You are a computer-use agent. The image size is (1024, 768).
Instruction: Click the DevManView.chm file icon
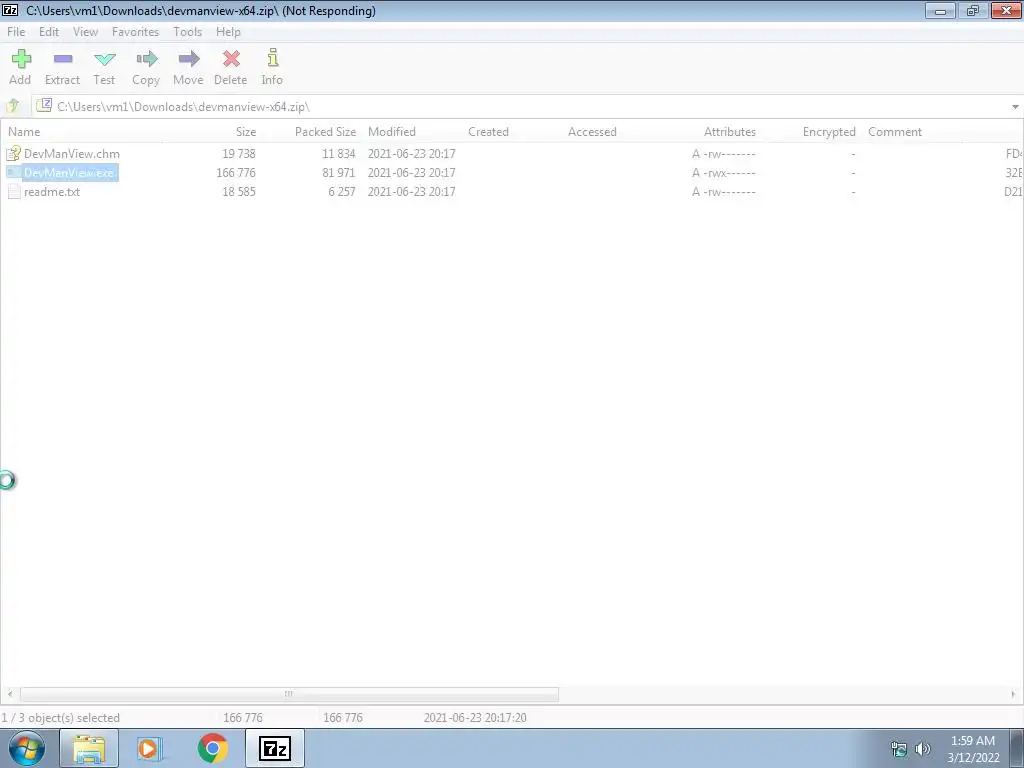(x=13, y=153)
